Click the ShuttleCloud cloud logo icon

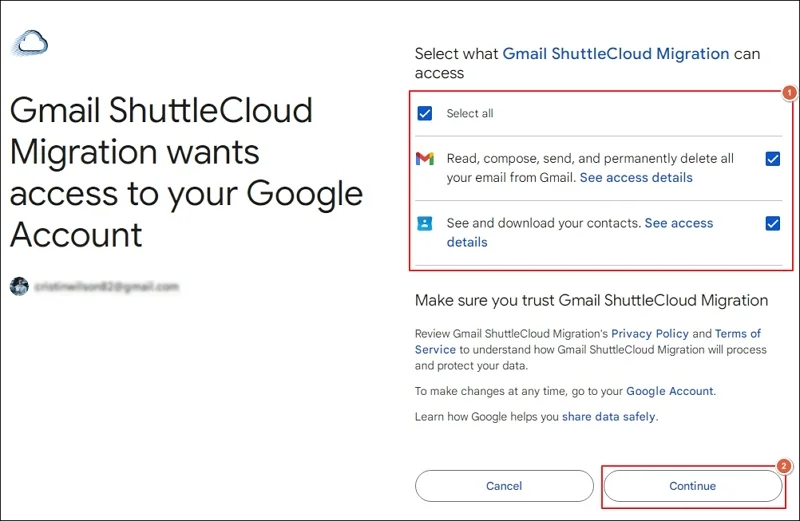click(x=30, y=43)
